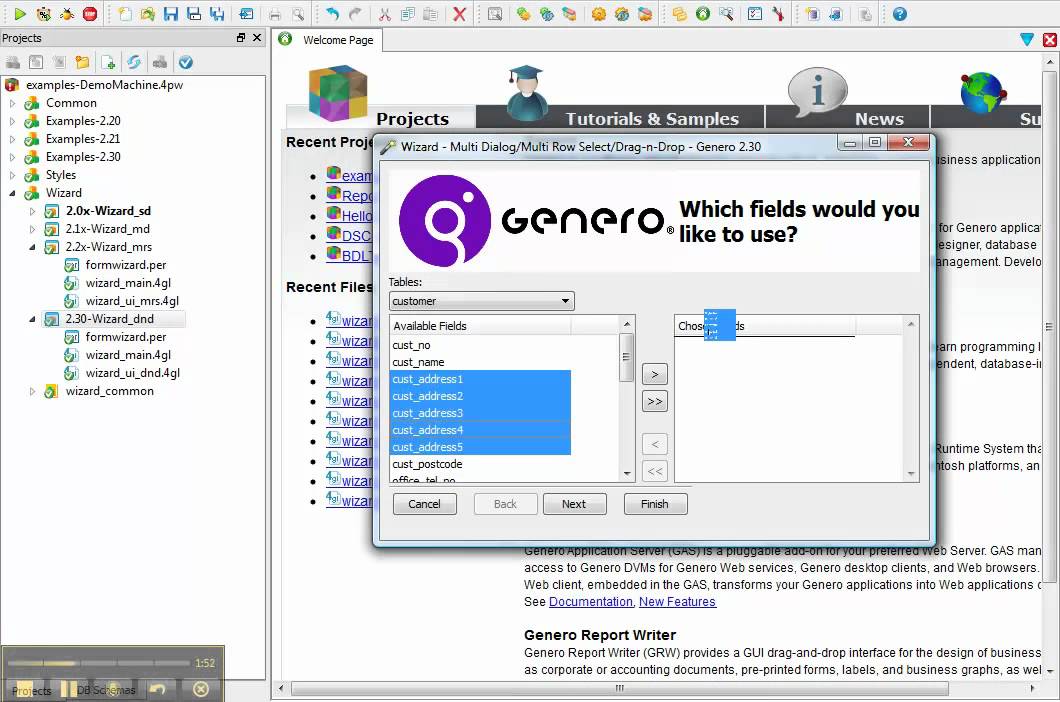Expand the wizard_common tree node

(32, 391)
